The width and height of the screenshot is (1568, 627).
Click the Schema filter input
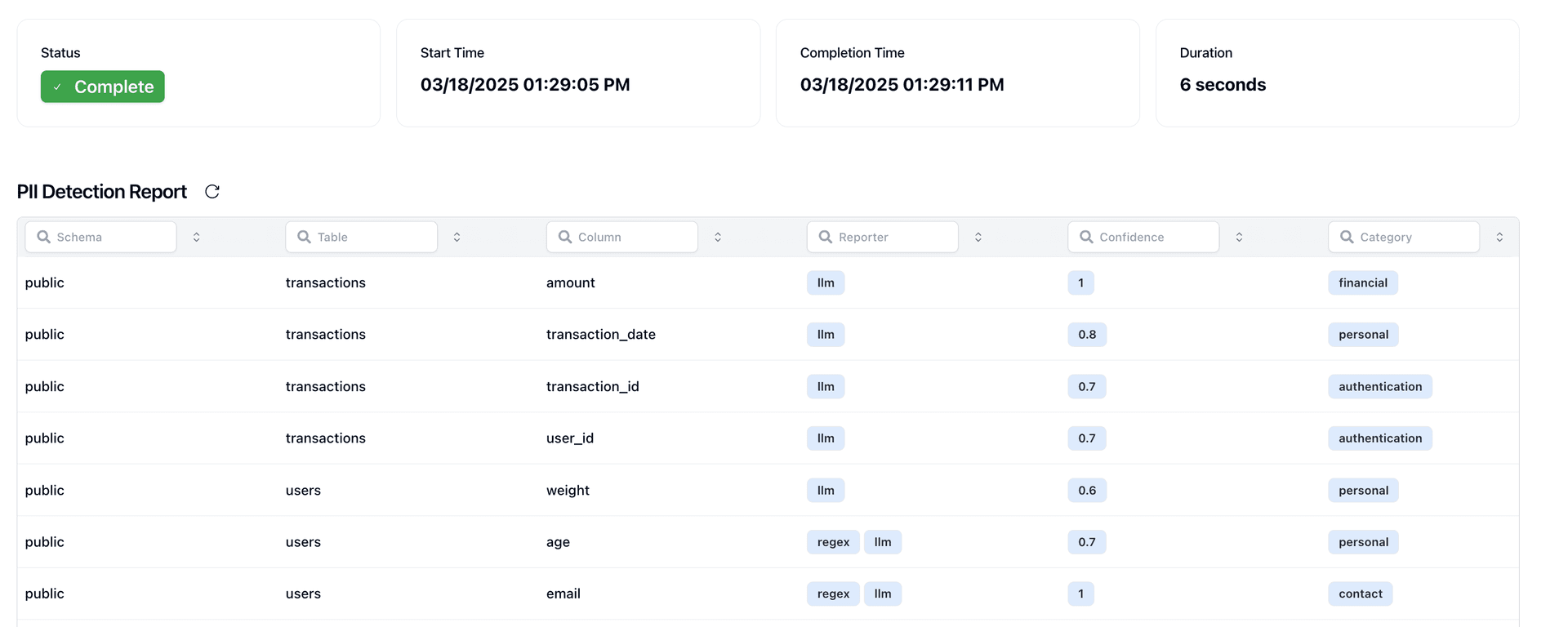pyautogui.click(x=101, y=237)
